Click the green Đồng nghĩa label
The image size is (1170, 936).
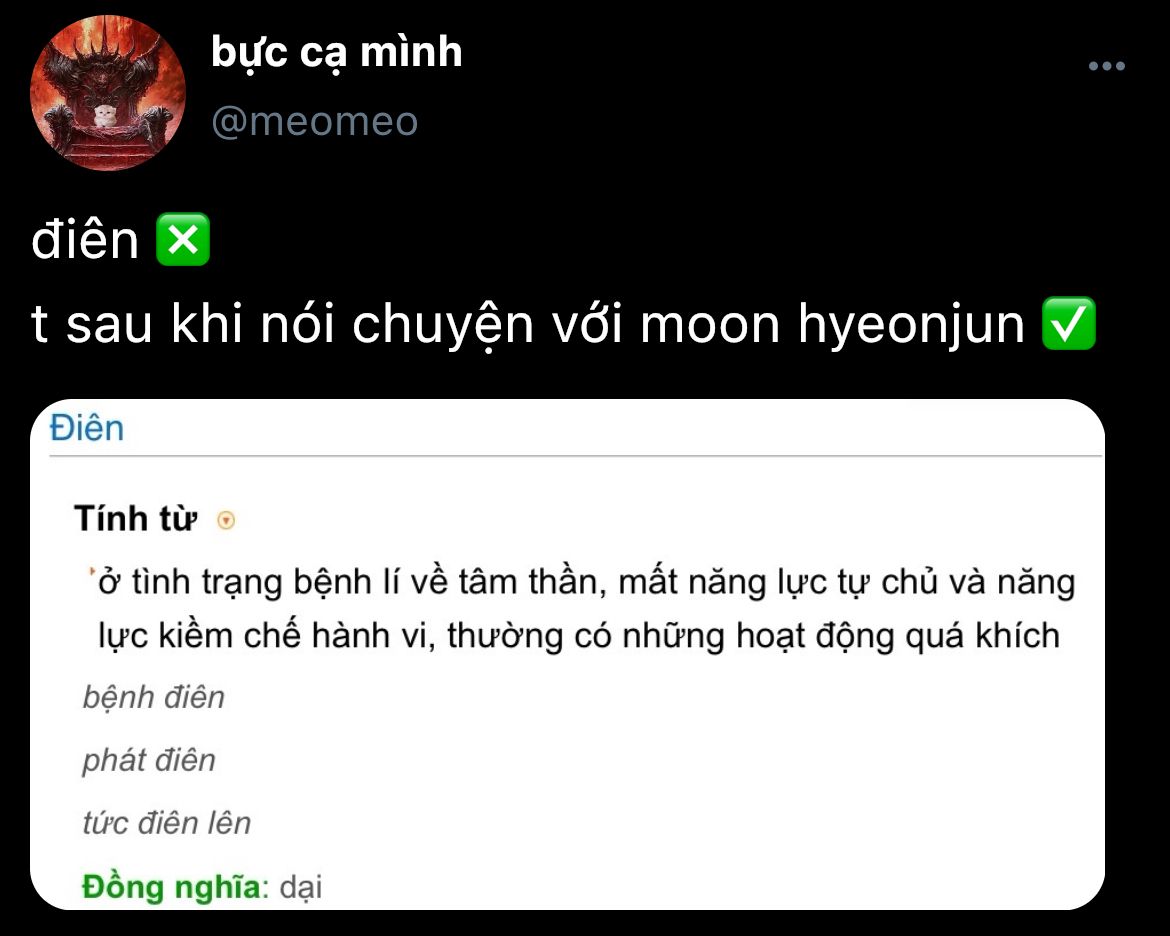(x=175, y=887)
